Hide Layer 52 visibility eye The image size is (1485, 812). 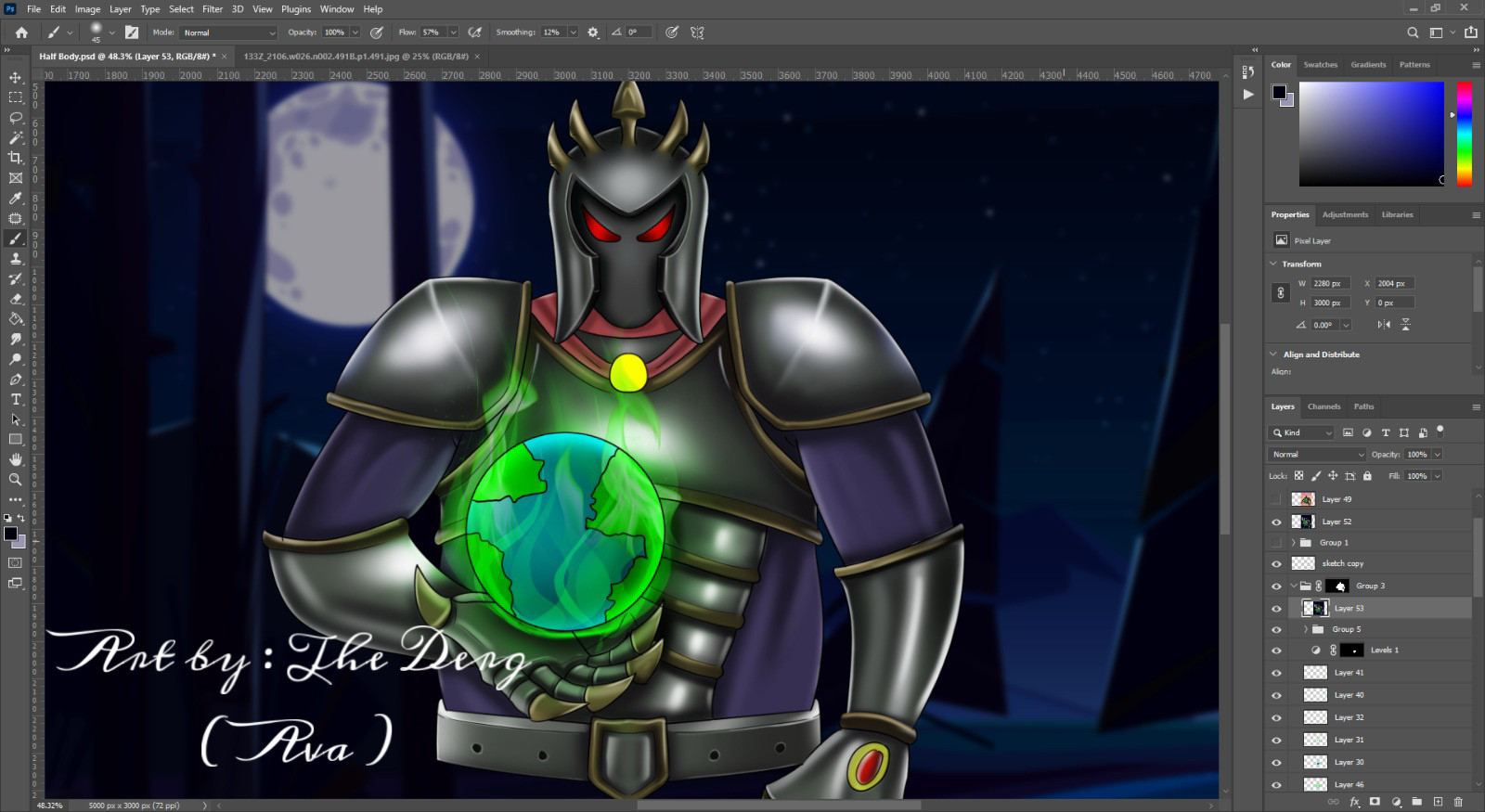1276,522
